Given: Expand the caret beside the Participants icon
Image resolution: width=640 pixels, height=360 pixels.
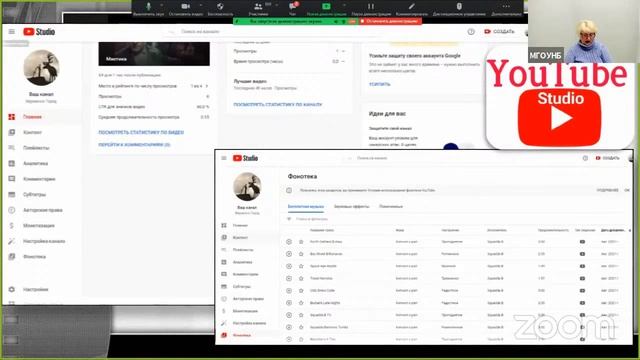Looking at the screenshot, I should tap(277, 5).
